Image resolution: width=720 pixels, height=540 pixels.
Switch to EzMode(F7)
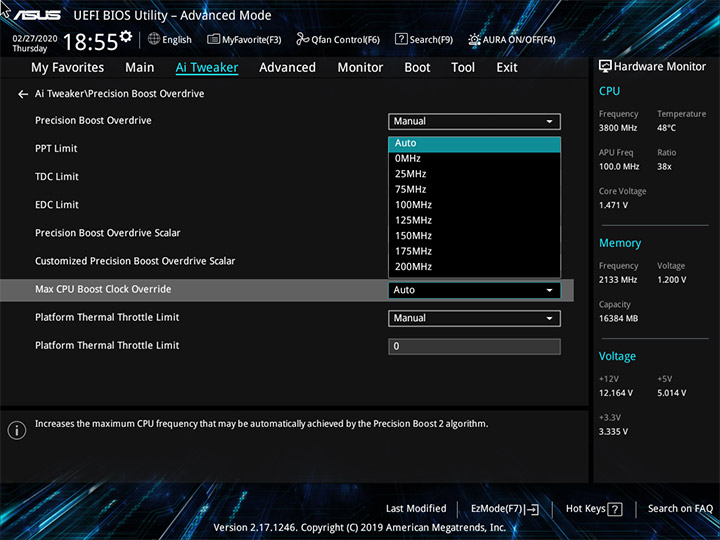505,509
